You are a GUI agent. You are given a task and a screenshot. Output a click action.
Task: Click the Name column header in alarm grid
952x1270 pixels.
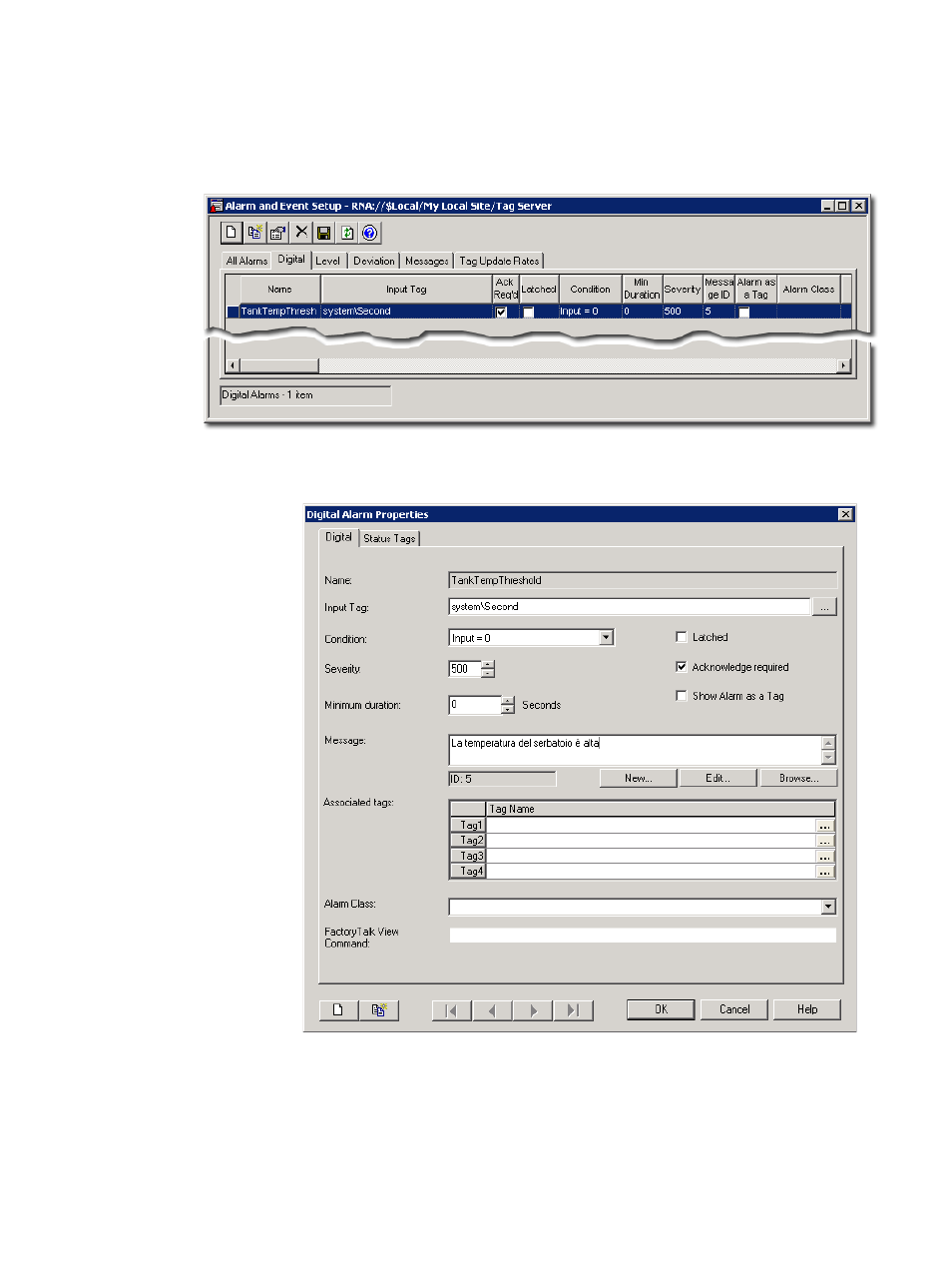[x=279, y=290]
